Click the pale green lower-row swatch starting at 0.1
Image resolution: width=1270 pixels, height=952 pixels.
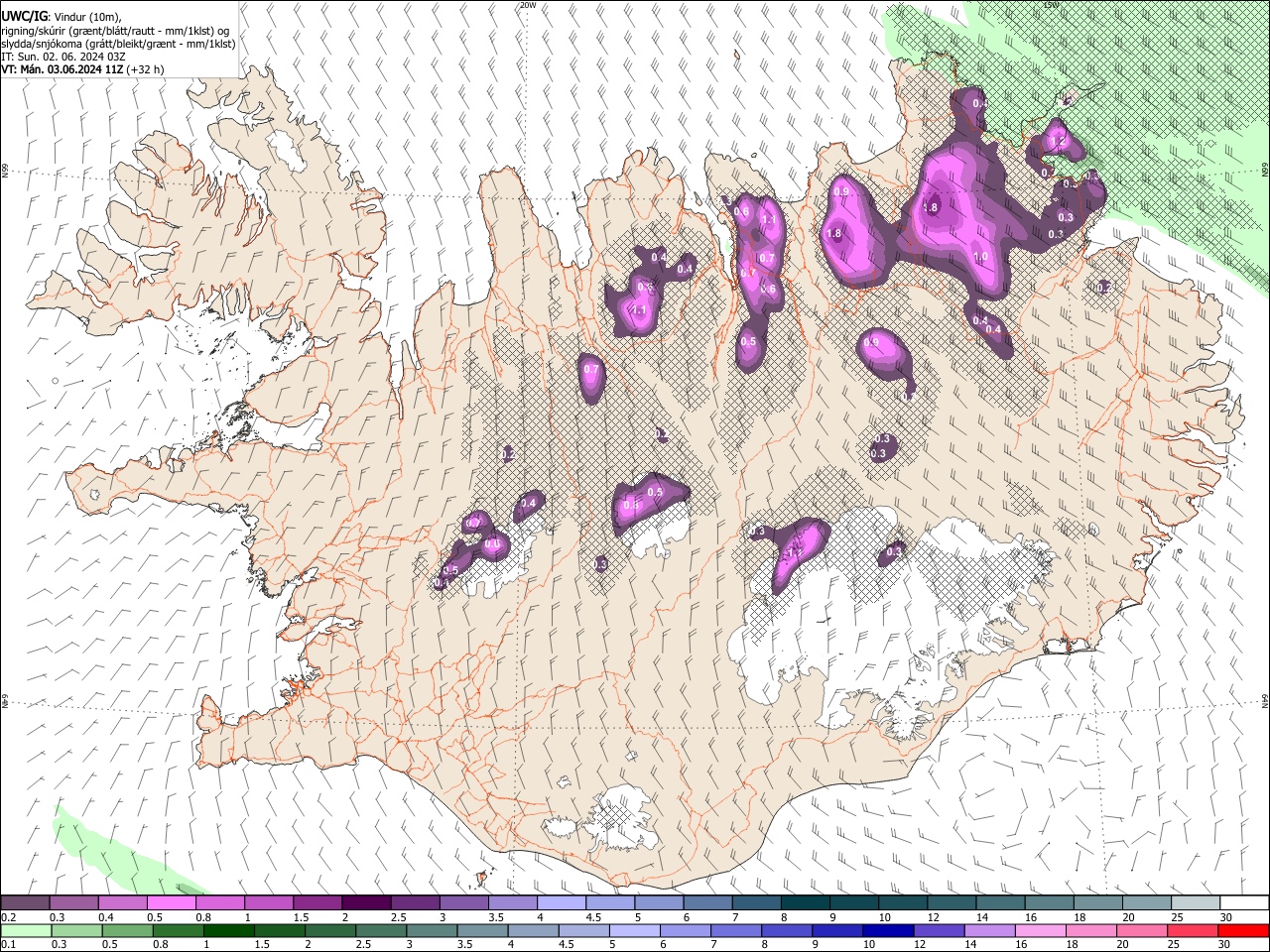tap(27, 931)
